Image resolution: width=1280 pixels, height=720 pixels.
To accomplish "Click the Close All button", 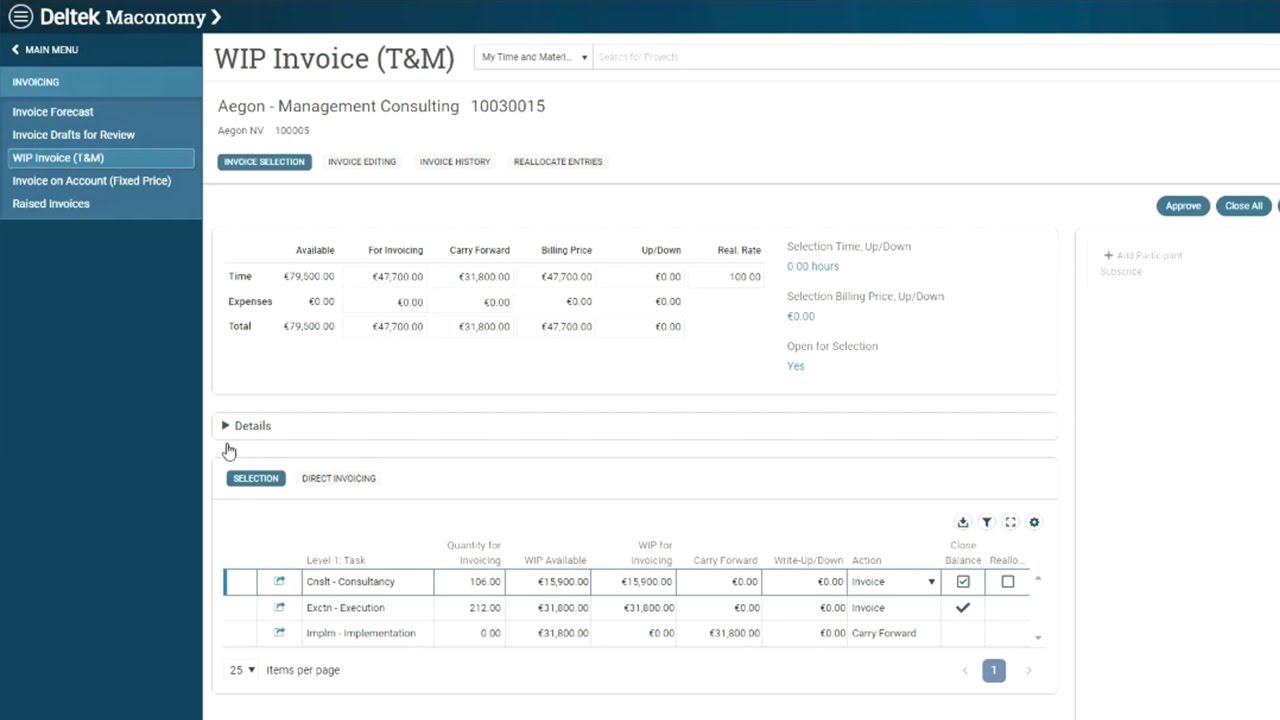I will pos(1244,206).
